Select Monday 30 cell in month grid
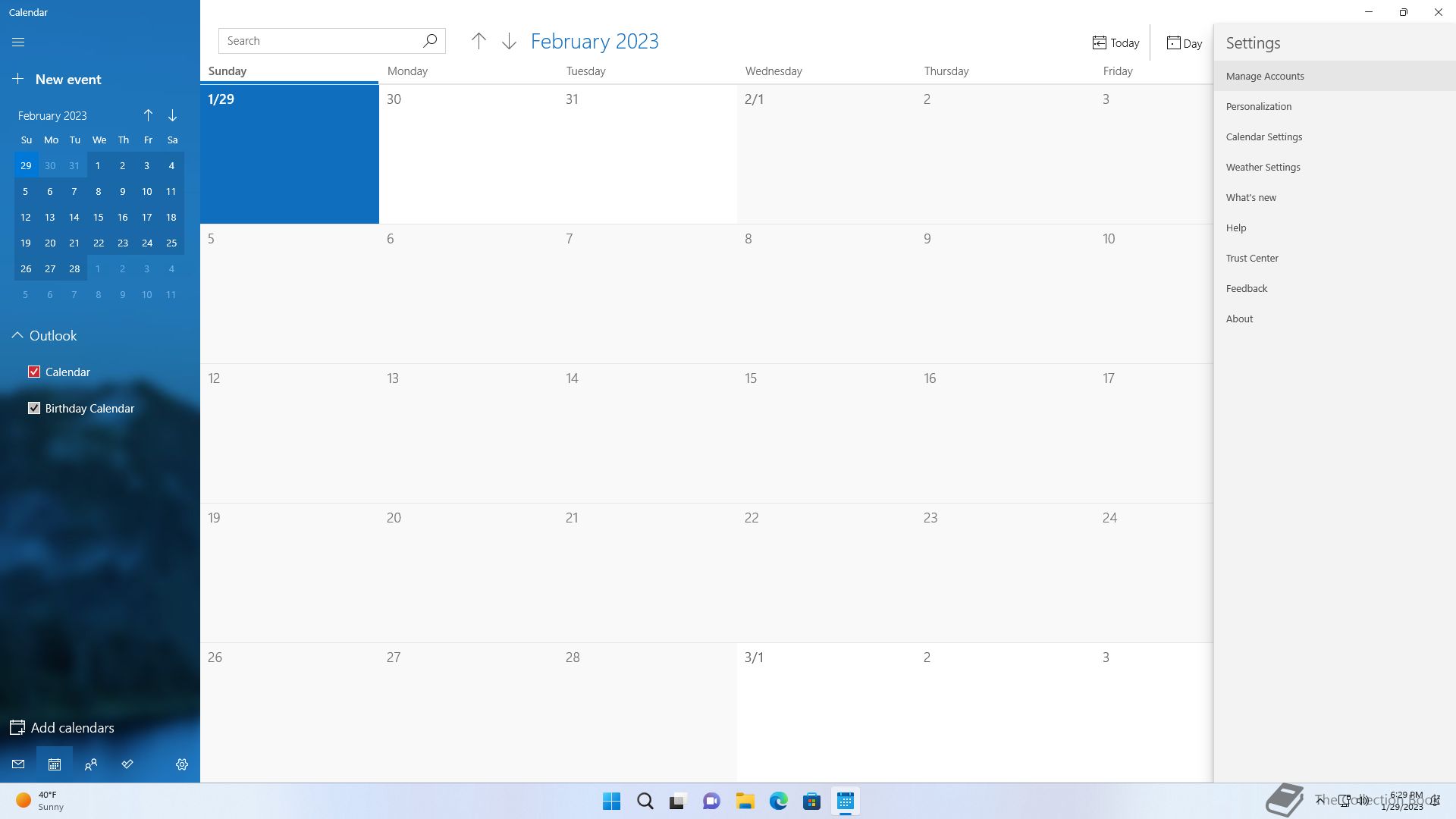The height and width of the screenshot is (819, 1456). tap(469, 154)
